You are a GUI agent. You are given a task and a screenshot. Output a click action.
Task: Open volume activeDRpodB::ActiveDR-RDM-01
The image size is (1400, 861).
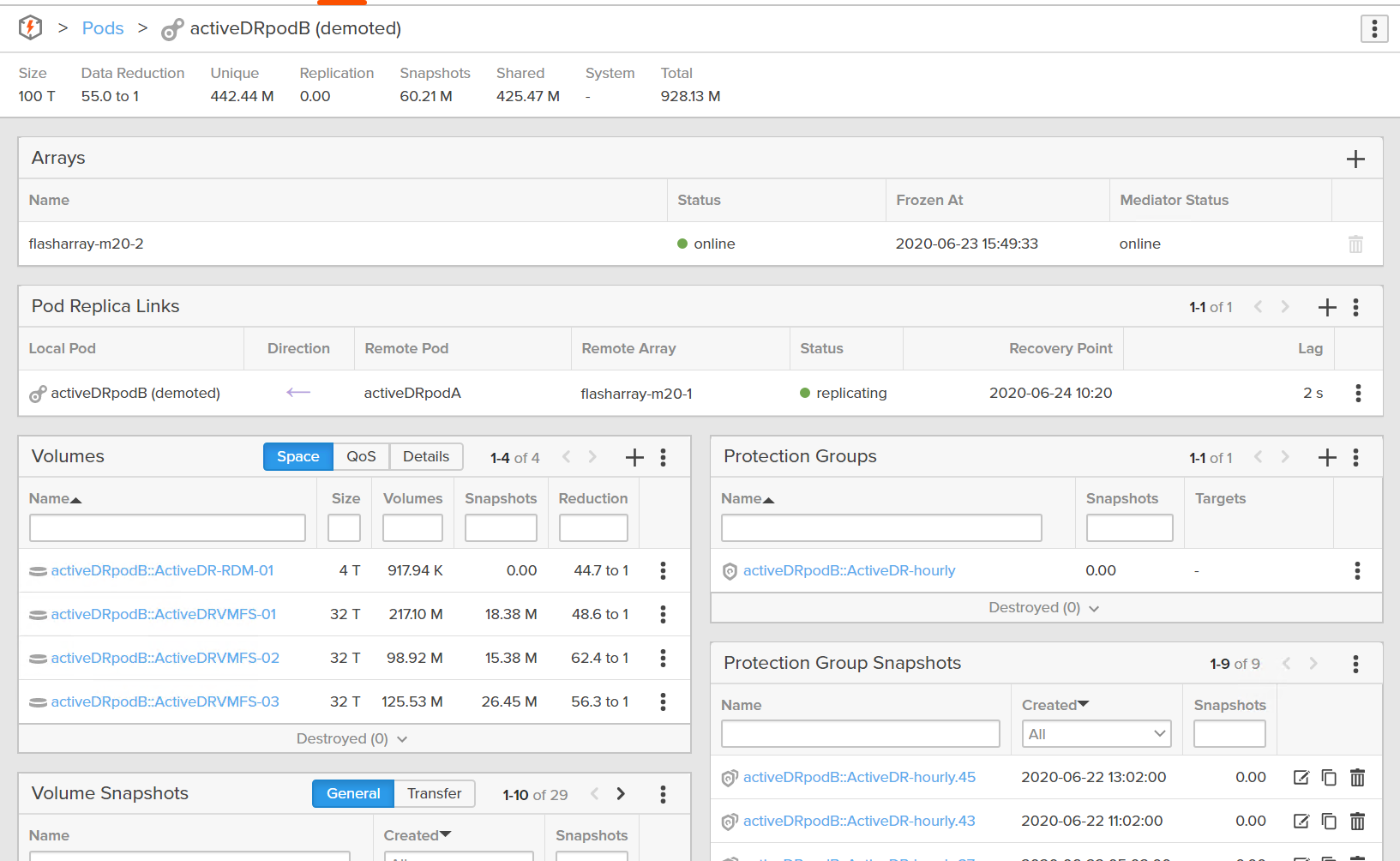coord(162,570)
